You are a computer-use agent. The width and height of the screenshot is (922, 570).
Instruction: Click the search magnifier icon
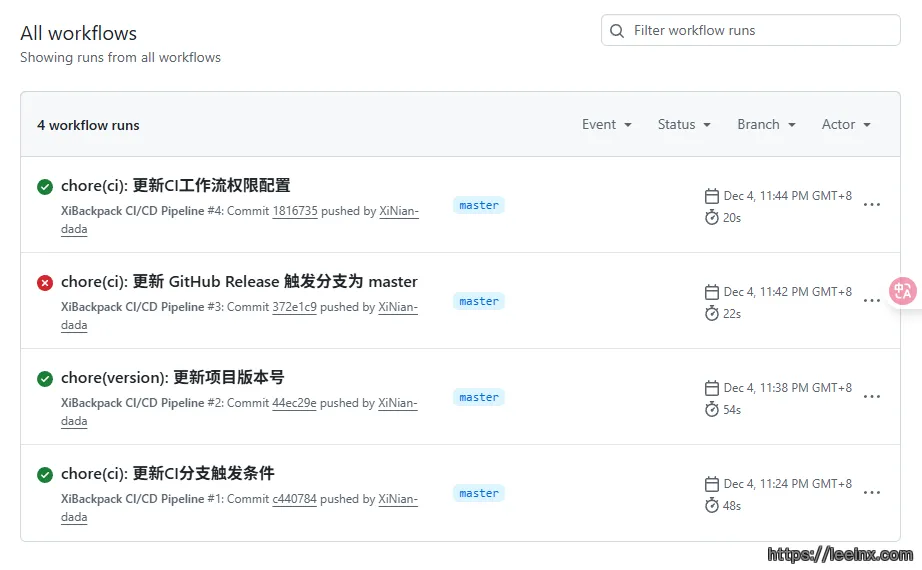(x=617, y=31)
